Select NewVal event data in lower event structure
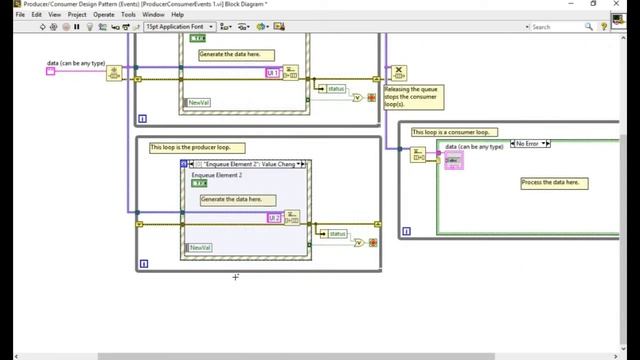Viewport: 640px width, 360px height. 199,248
